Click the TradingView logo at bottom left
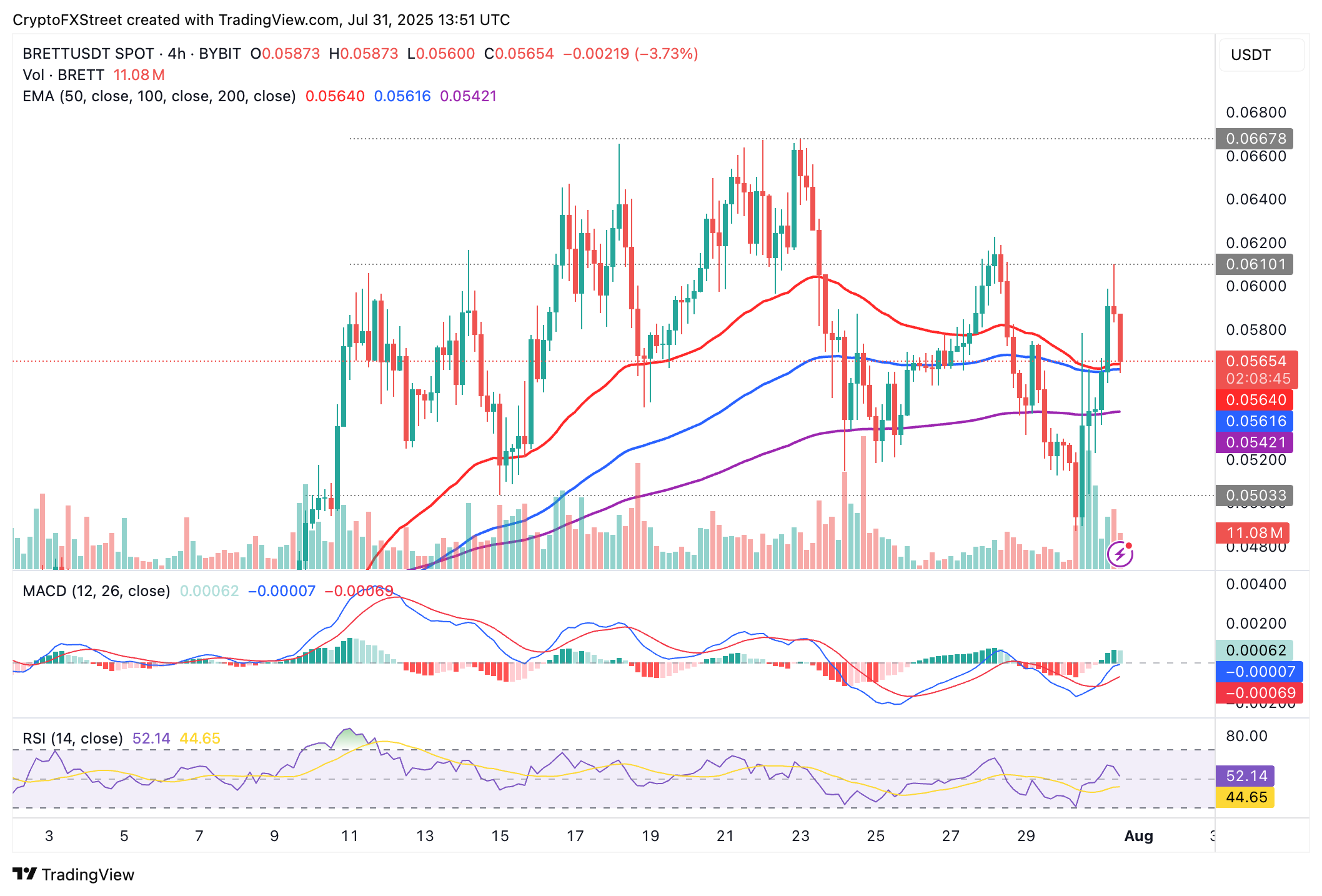Viewport: 1322px width, 896px height. tap(74, 874)
